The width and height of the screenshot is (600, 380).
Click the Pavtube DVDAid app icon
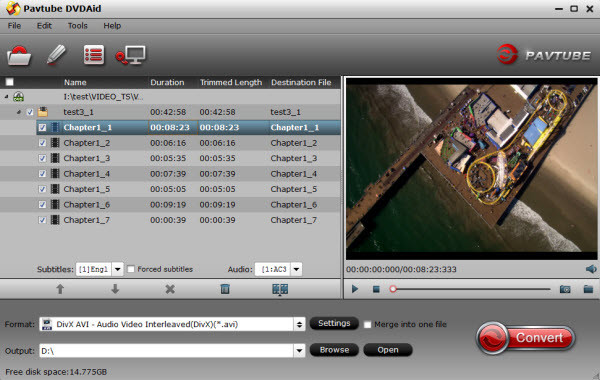(13, 8)
